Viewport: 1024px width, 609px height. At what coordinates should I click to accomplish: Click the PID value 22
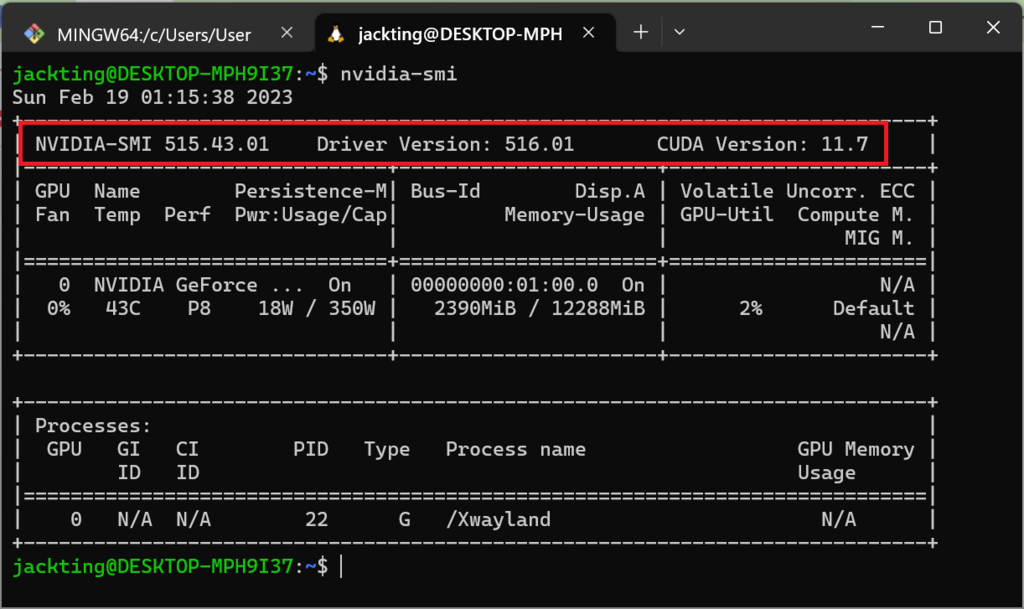point(317,520)
